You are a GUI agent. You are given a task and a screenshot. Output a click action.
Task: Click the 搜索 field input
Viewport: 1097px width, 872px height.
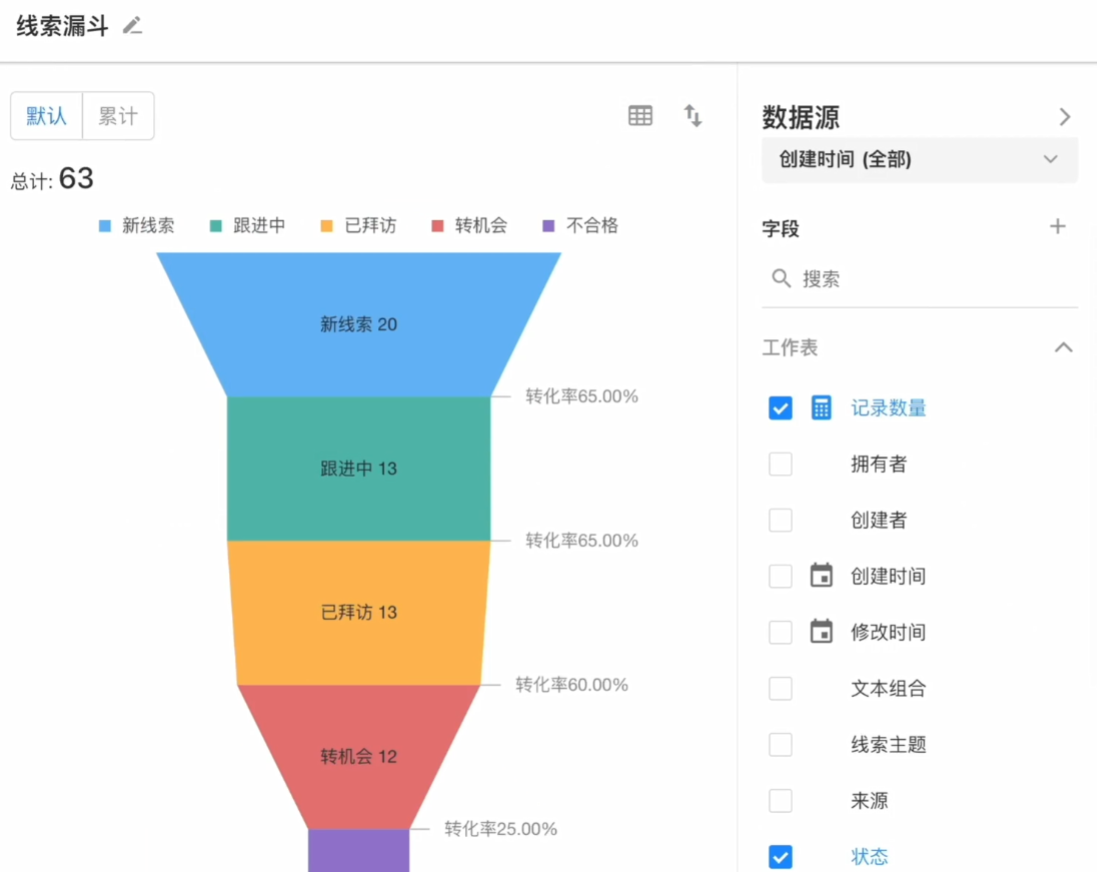tap(930, 279)
